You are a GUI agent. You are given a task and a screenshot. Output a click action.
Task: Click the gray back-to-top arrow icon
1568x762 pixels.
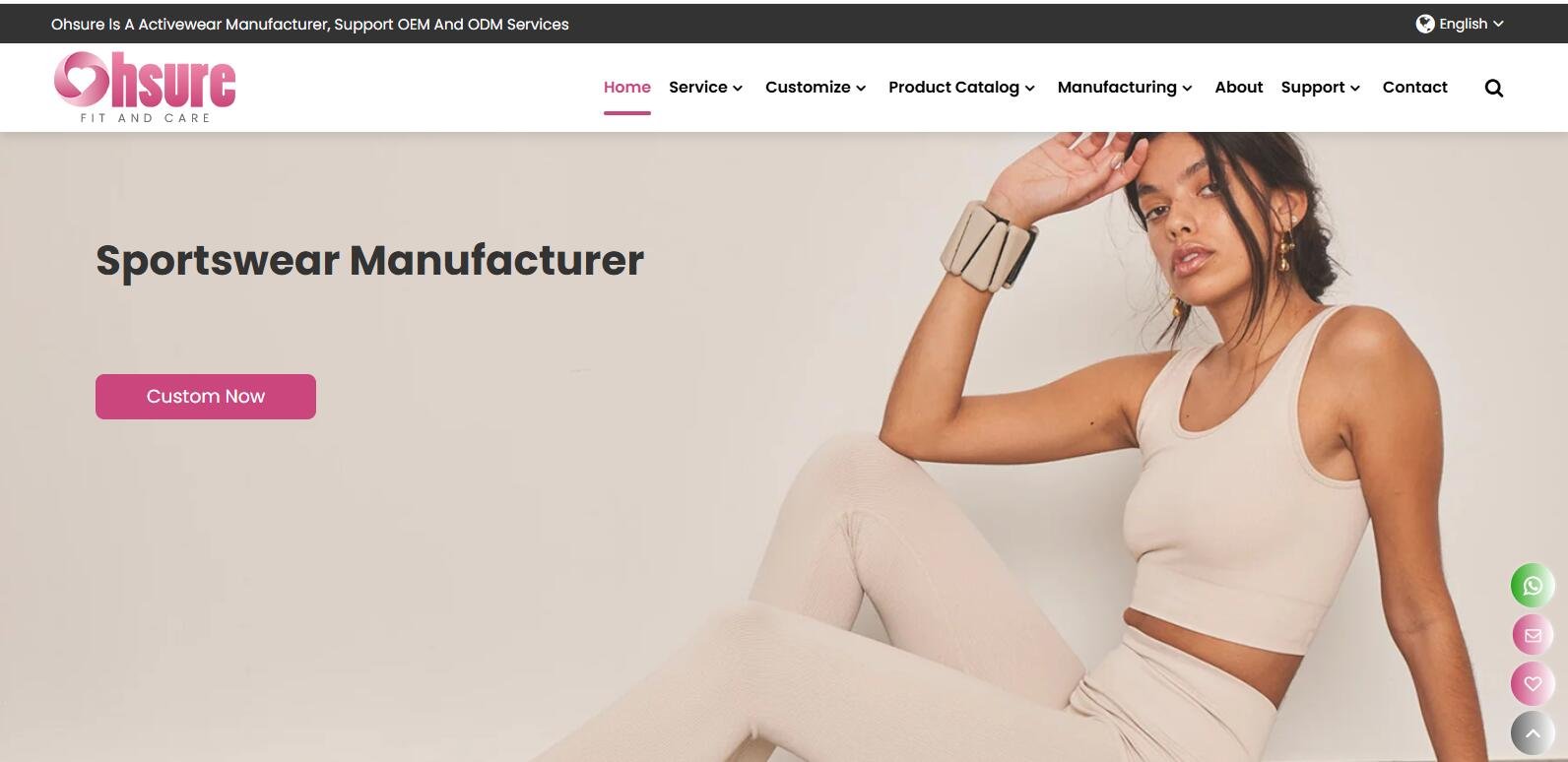click(x=1532, y=733)
